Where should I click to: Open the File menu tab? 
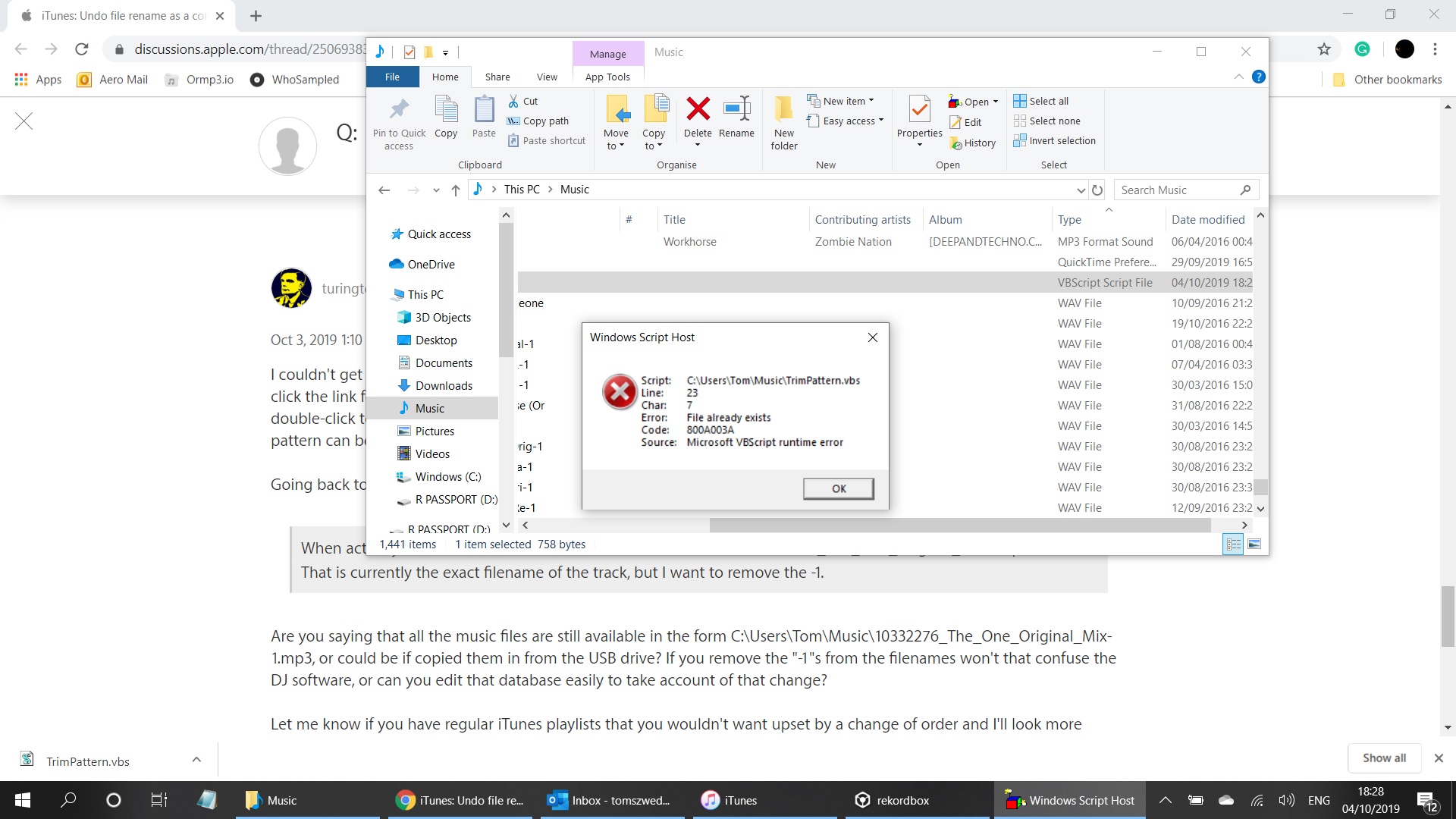(x=392, y=77)
